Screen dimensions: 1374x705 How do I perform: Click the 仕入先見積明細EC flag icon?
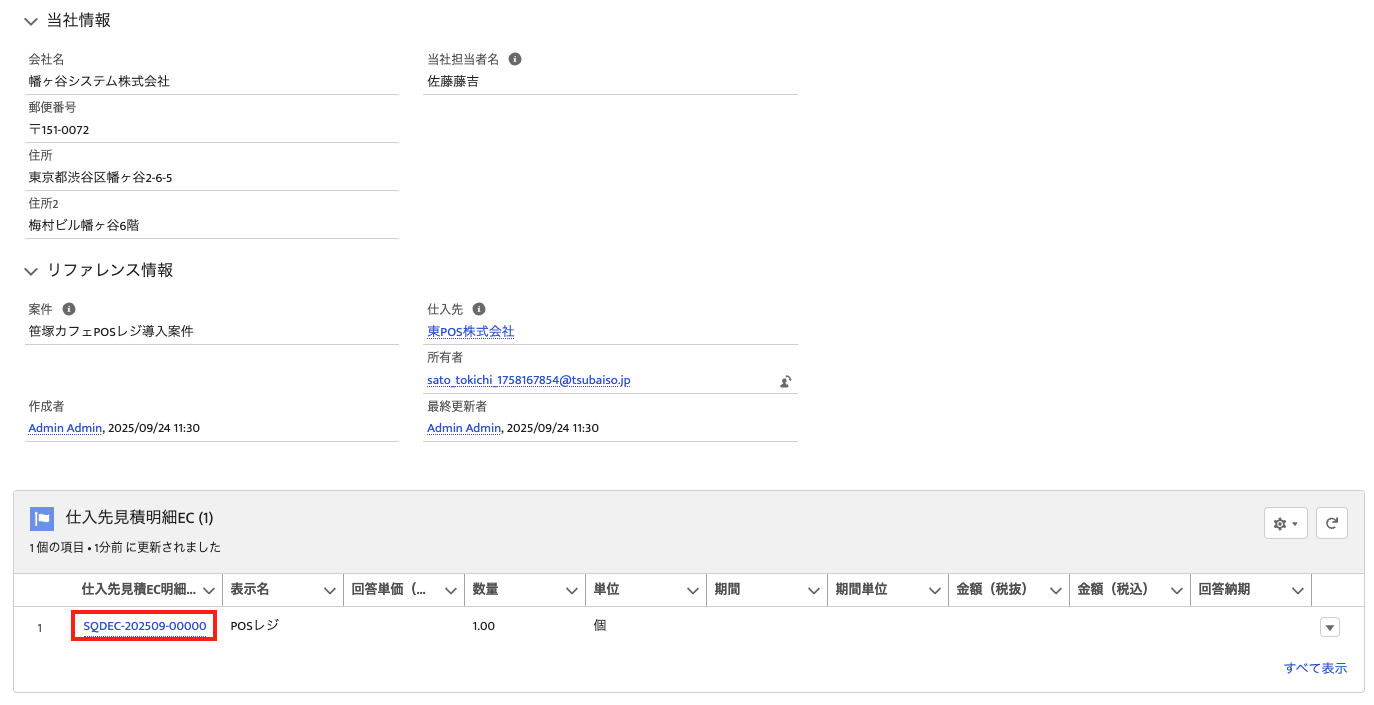pos(42,518)
